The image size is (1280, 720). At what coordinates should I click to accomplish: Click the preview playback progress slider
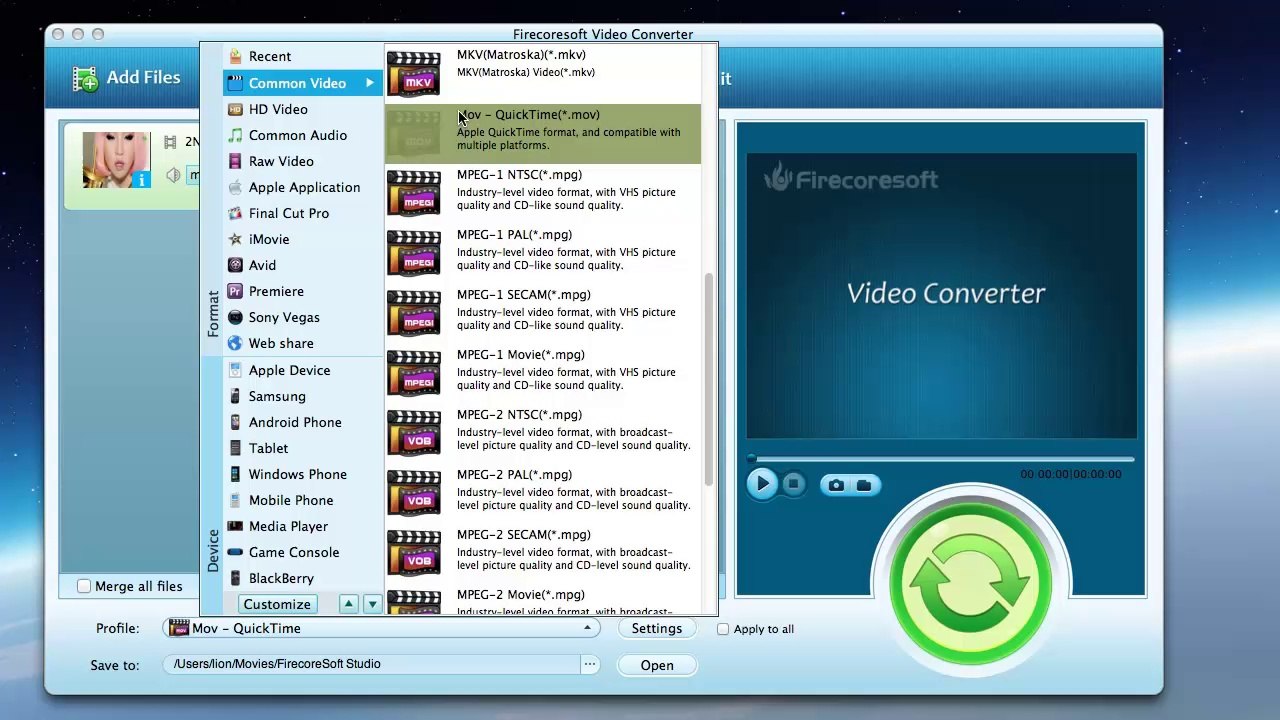(941, 459)
